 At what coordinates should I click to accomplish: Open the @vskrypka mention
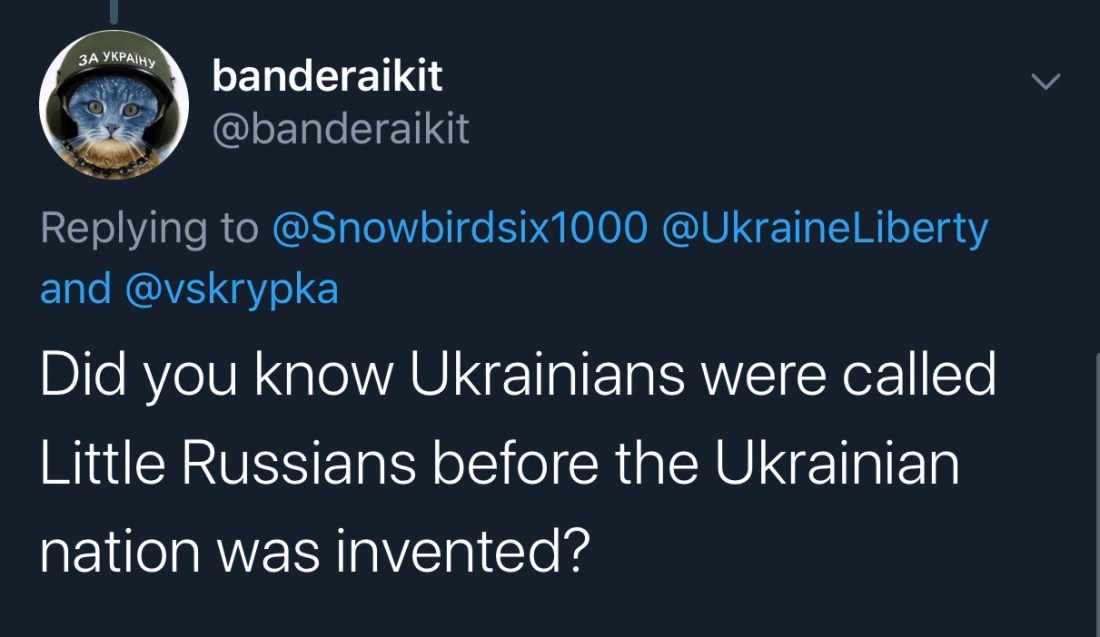[x=232, y=289]
